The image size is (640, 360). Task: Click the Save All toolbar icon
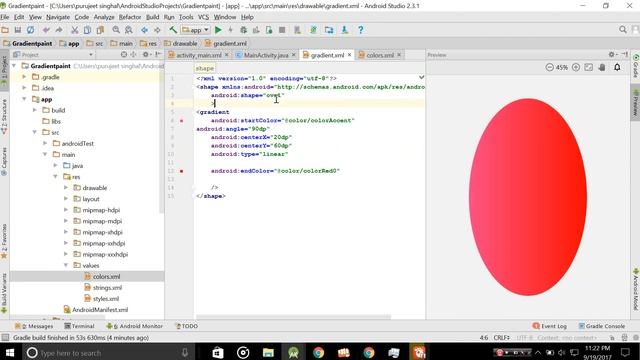(18, 30)
